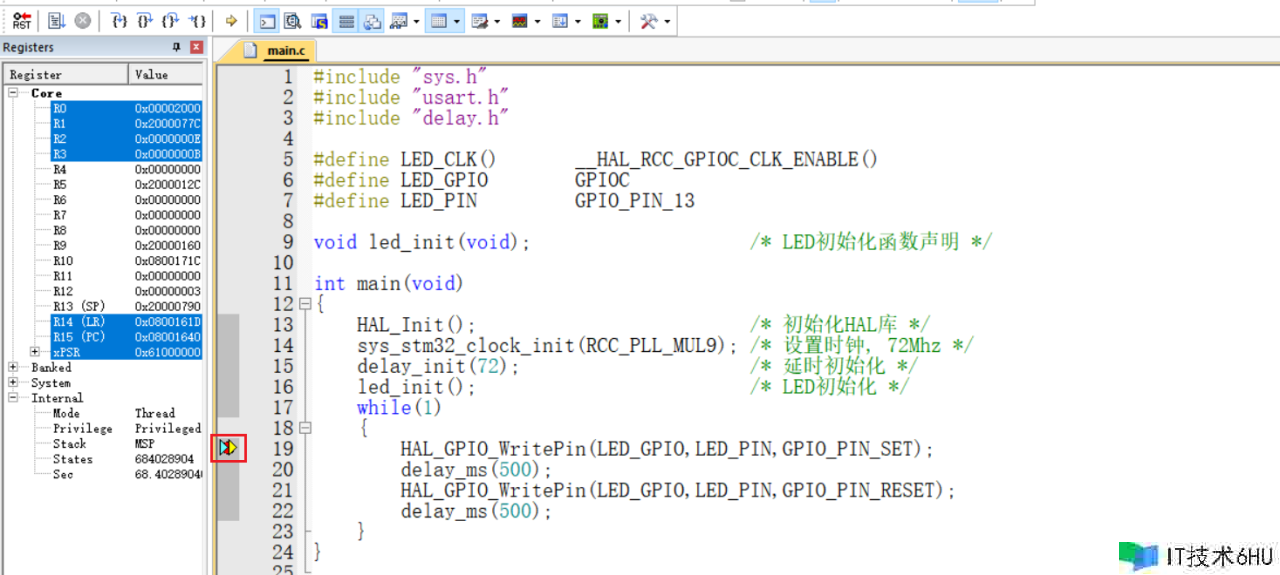Click the Step Over icon
Image resolution: width=1280 pixels, height=575 pixels.
tap(146, 20)
